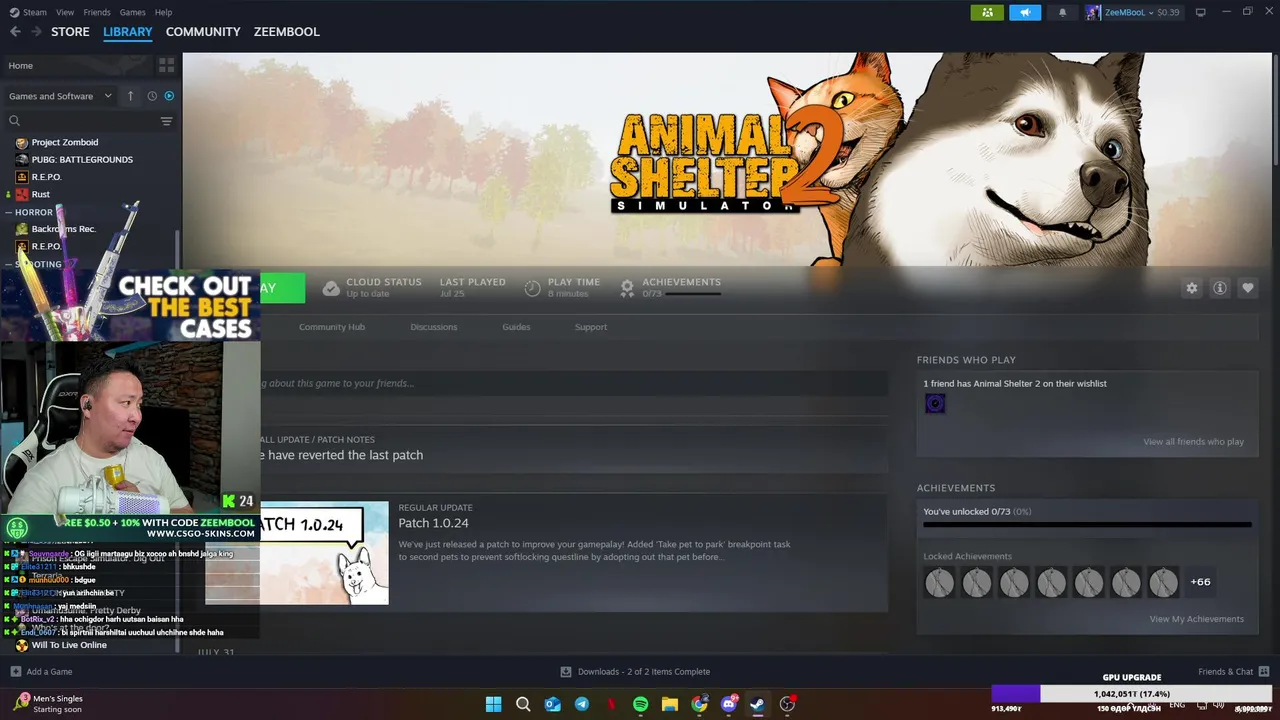Open the blue announcements megaphone icon
The width and height of the screenshot is (1280, 720).
pos(1024,12)
